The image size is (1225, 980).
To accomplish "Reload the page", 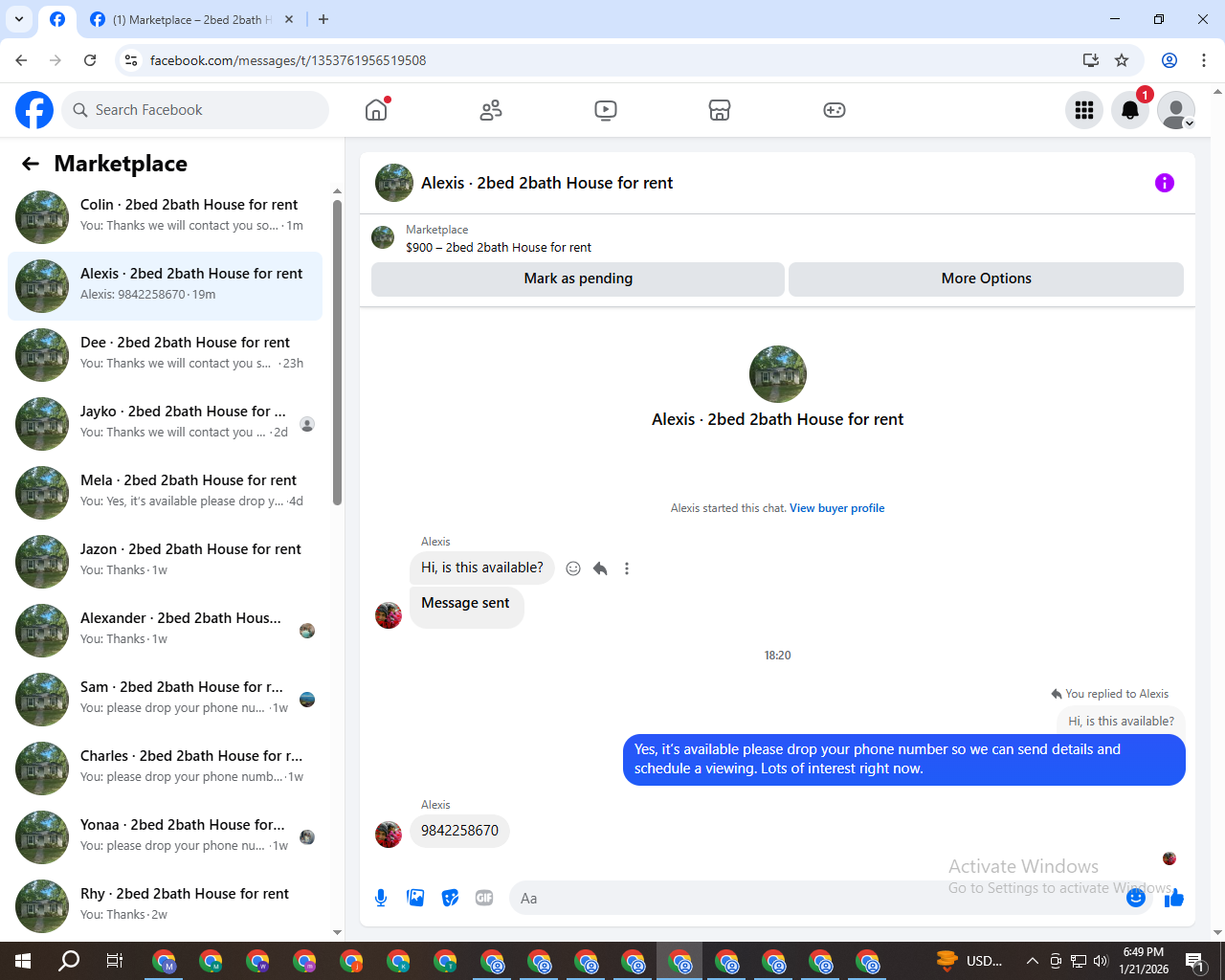I will click(x=90, y=60).
